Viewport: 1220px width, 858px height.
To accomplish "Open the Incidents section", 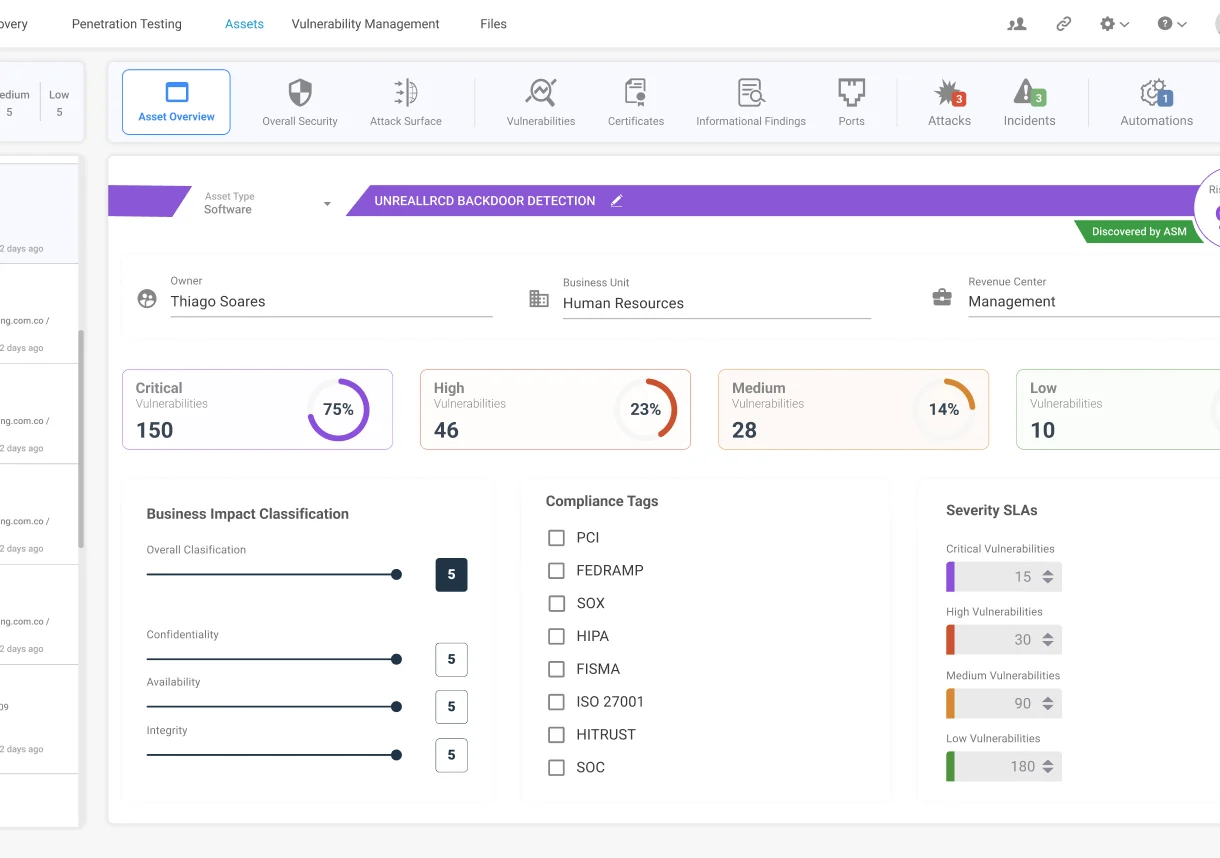I will point(1029,103).
